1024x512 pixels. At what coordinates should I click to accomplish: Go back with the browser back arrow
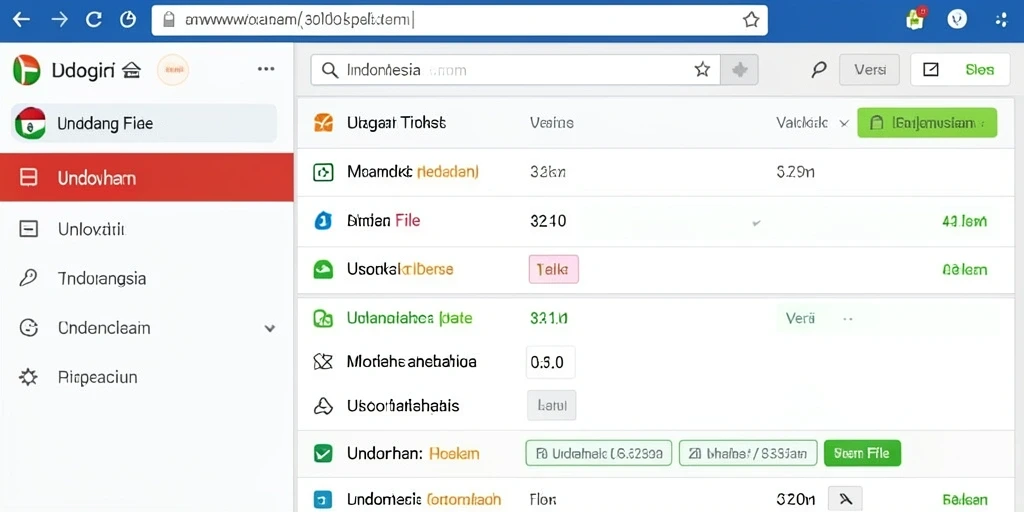click(21, 20)
